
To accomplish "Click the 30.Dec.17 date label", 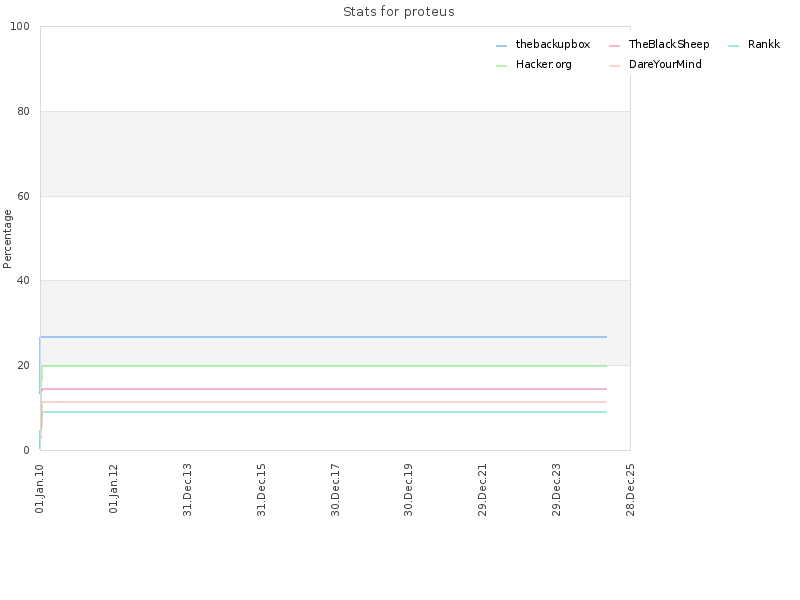I will (x=335, y=489).
